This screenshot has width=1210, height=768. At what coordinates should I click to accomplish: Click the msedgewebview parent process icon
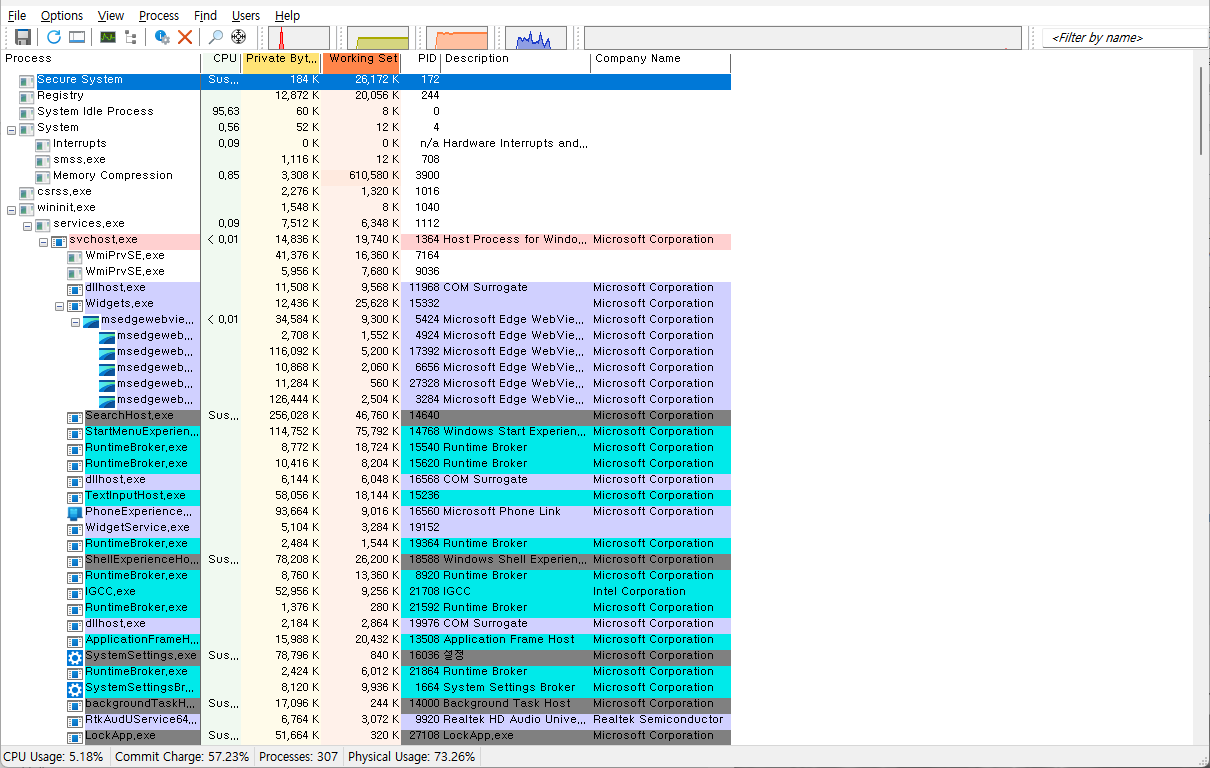(91, 320)
